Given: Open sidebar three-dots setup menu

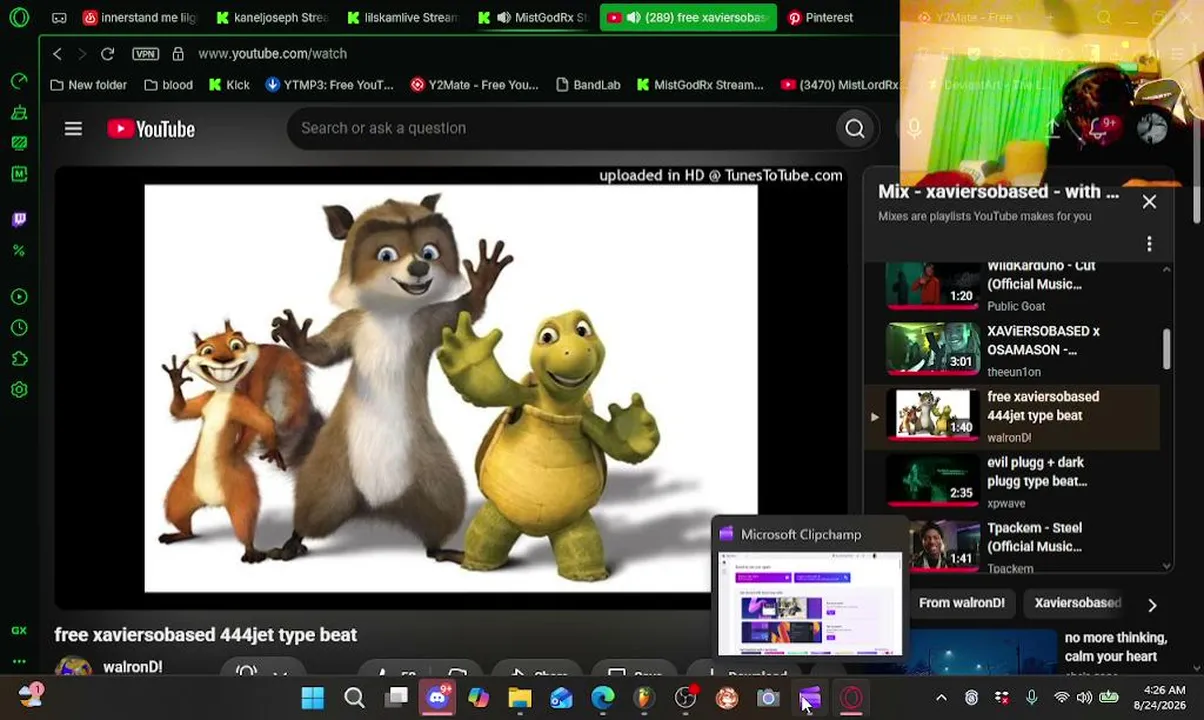Looking at the screenshot, I should point(19,661).
